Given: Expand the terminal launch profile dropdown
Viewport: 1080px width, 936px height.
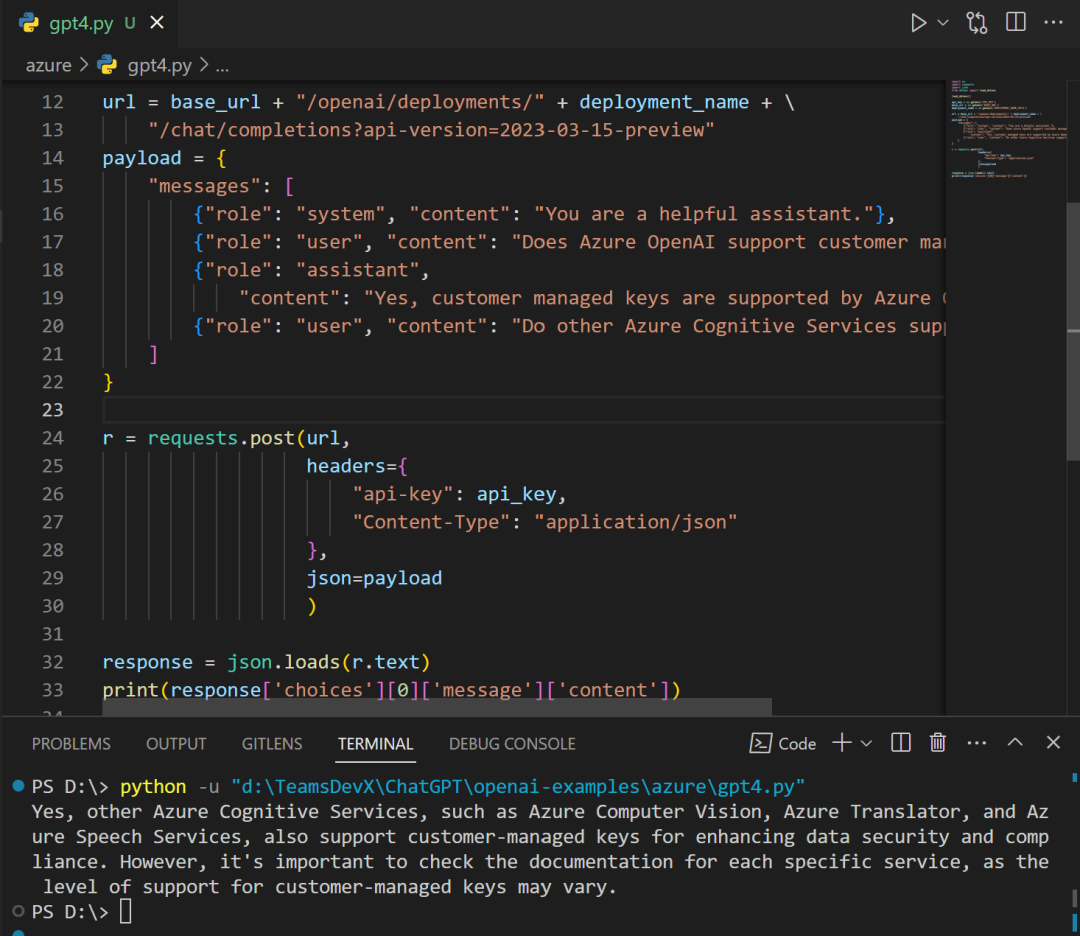Looking at the screenshot, I should click(x=866, y=743).
